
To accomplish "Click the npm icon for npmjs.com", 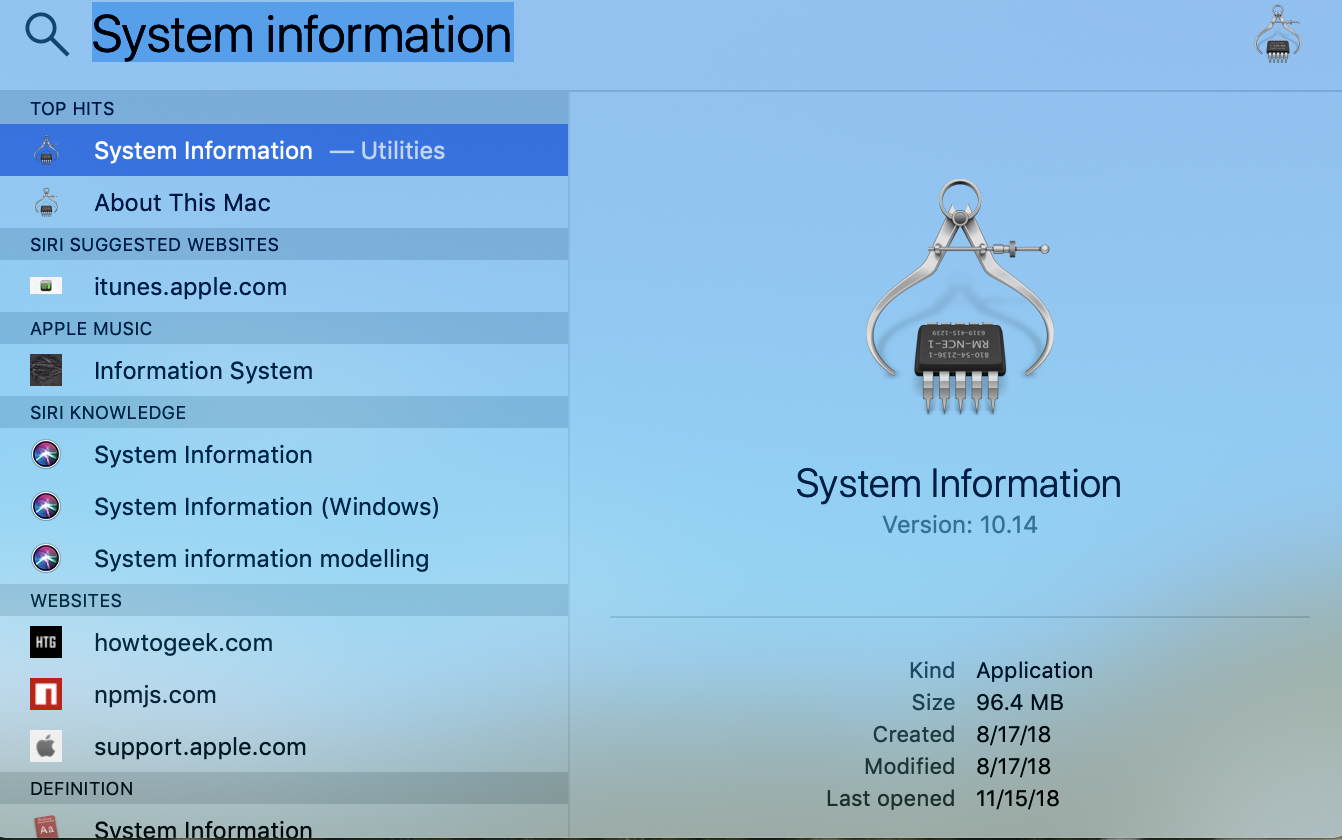I will 46,694.
